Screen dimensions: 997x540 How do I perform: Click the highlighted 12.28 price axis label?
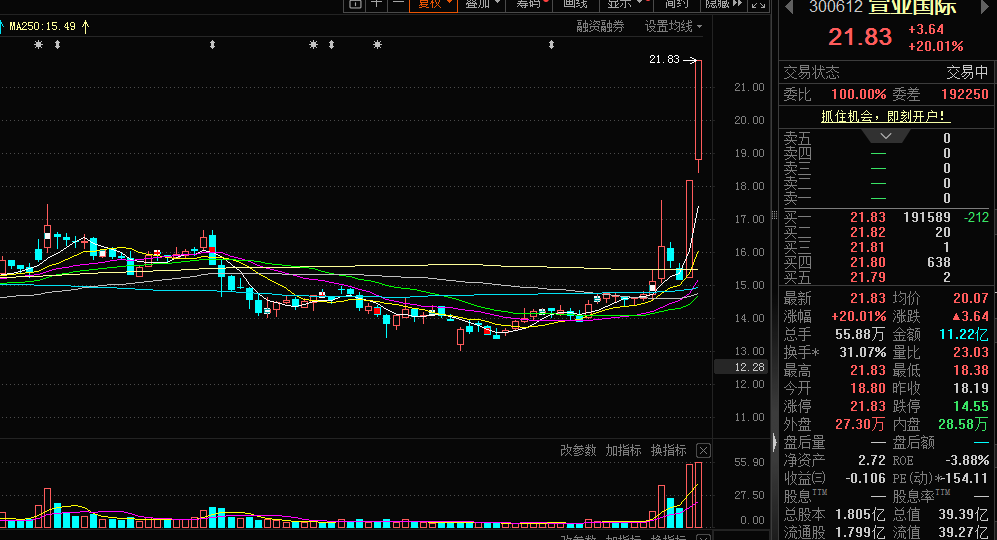pyautogui.click(x=741, y=367)
